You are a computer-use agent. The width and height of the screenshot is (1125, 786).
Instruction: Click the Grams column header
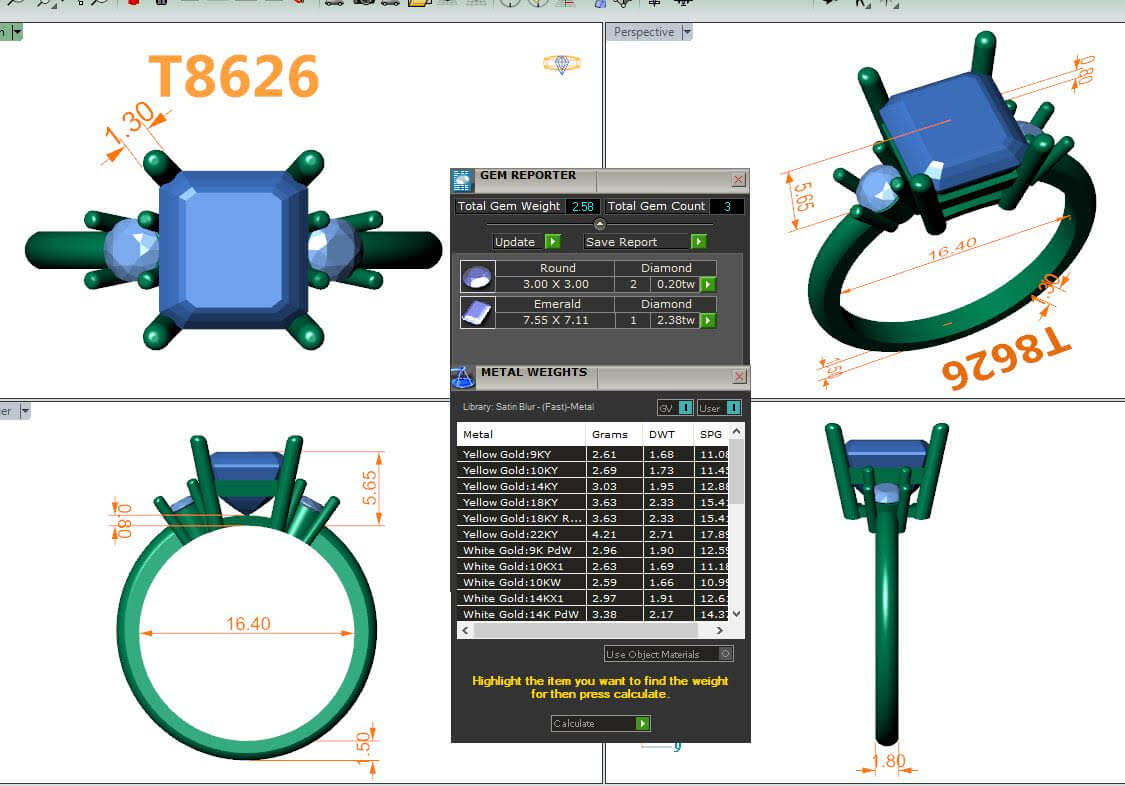609,435
